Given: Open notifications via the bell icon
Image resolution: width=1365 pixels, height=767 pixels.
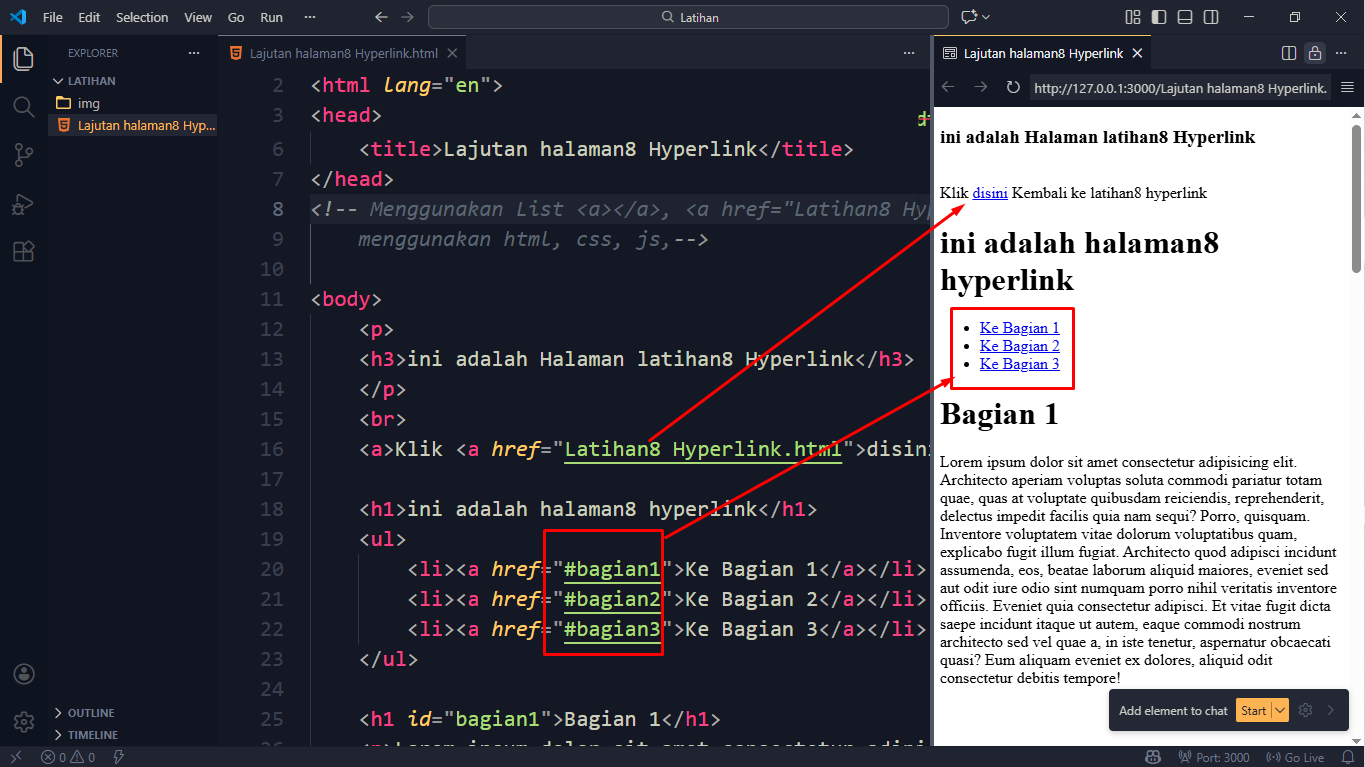Looking at the screenshot, I should 1348,757.
